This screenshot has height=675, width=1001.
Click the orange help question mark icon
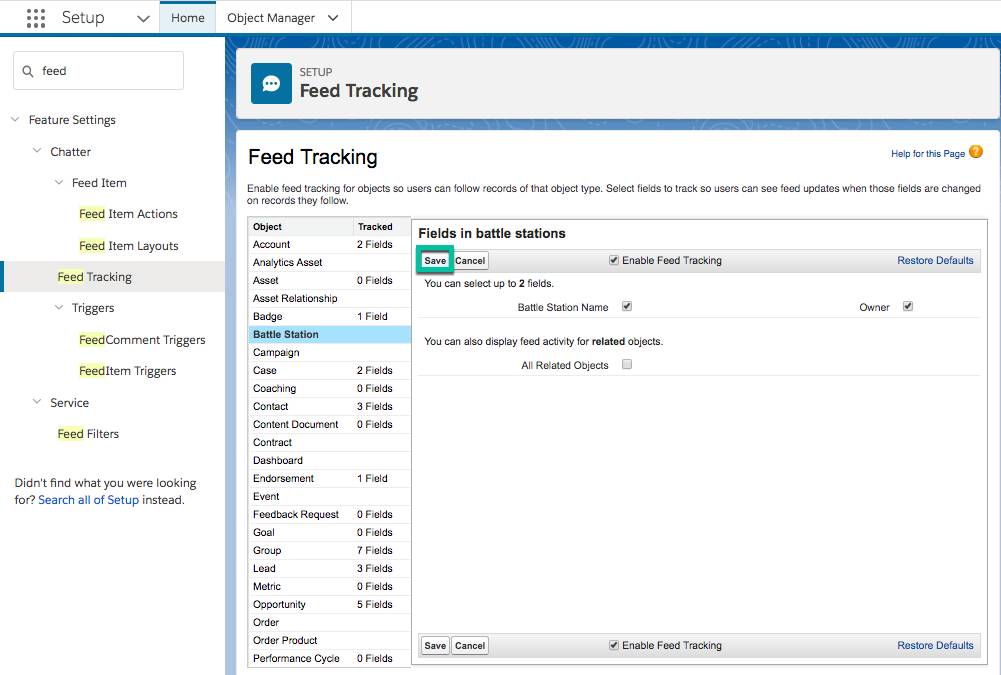[975, 153]
